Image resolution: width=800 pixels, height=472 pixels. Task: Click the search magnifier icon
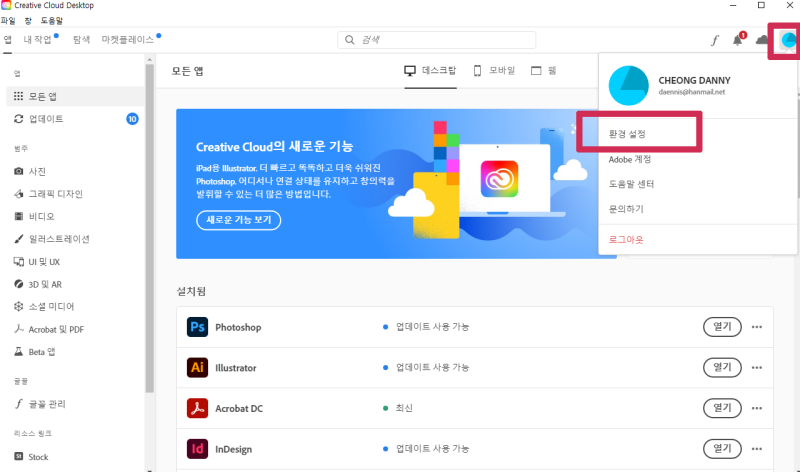pos(349,40)
